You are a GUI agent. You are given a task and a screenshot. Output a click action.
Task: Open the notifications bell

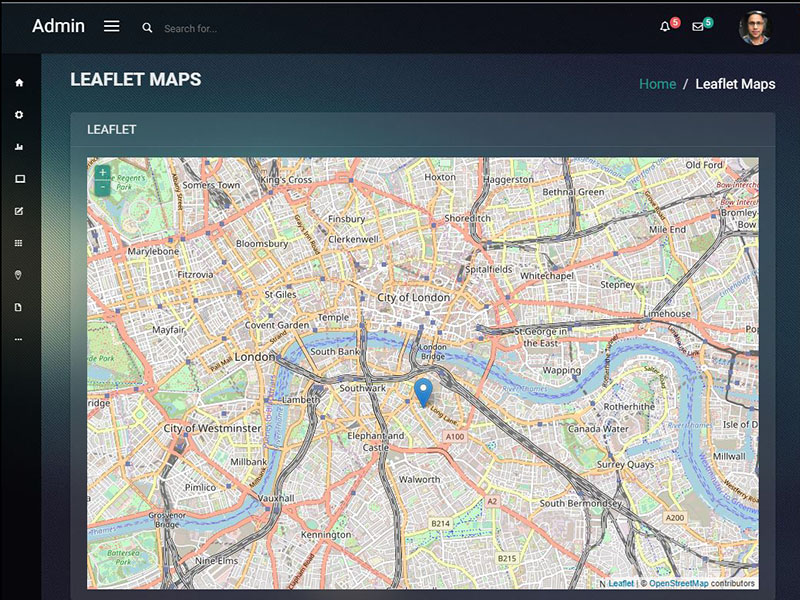coord(665,27)
